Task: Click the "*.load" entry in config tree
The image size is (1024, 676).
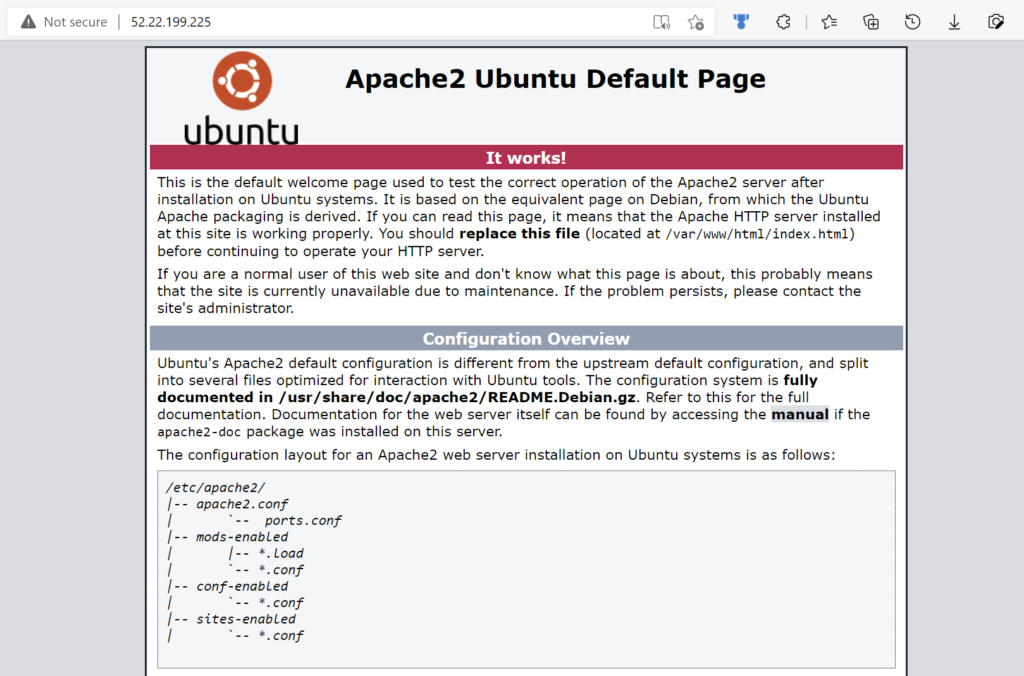Action: click(281, 554)
